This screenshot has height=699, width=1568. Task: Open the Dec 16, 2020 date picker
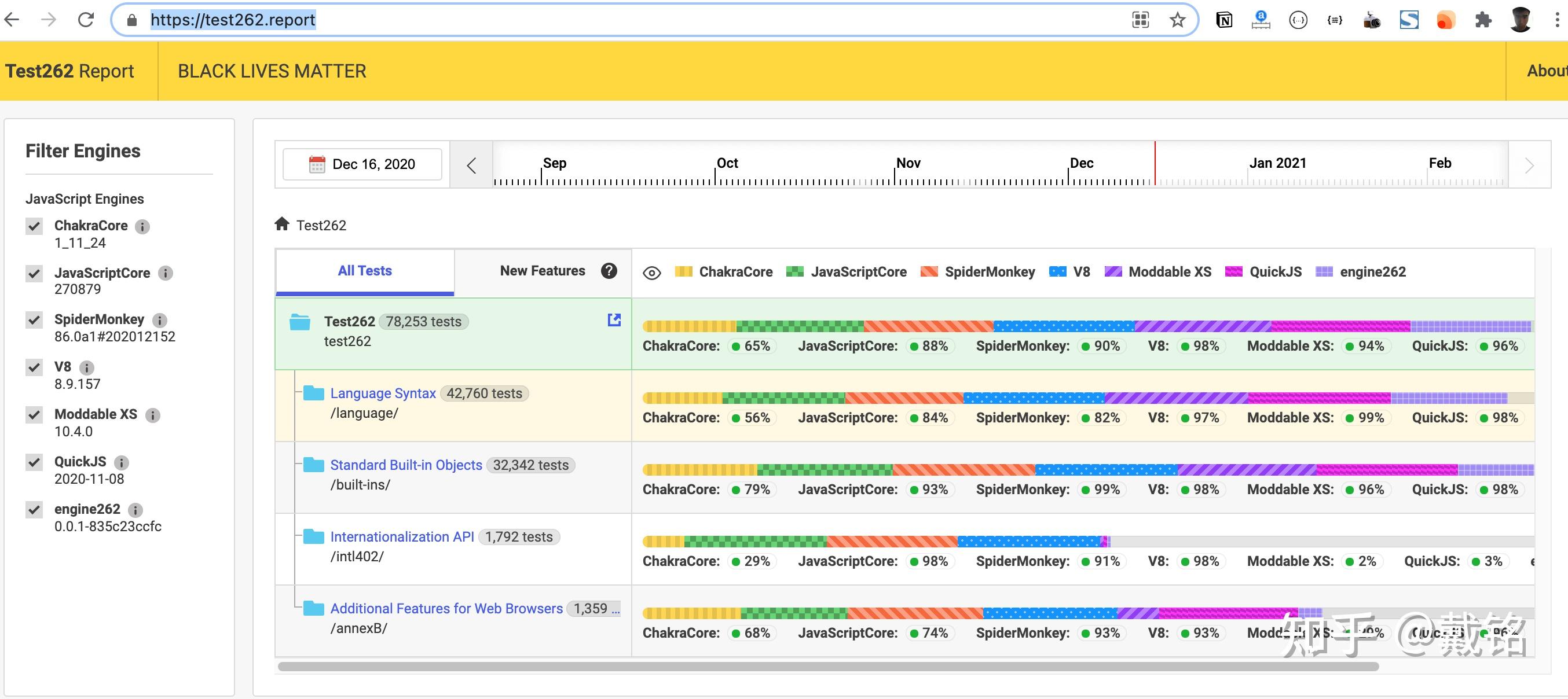363,164
